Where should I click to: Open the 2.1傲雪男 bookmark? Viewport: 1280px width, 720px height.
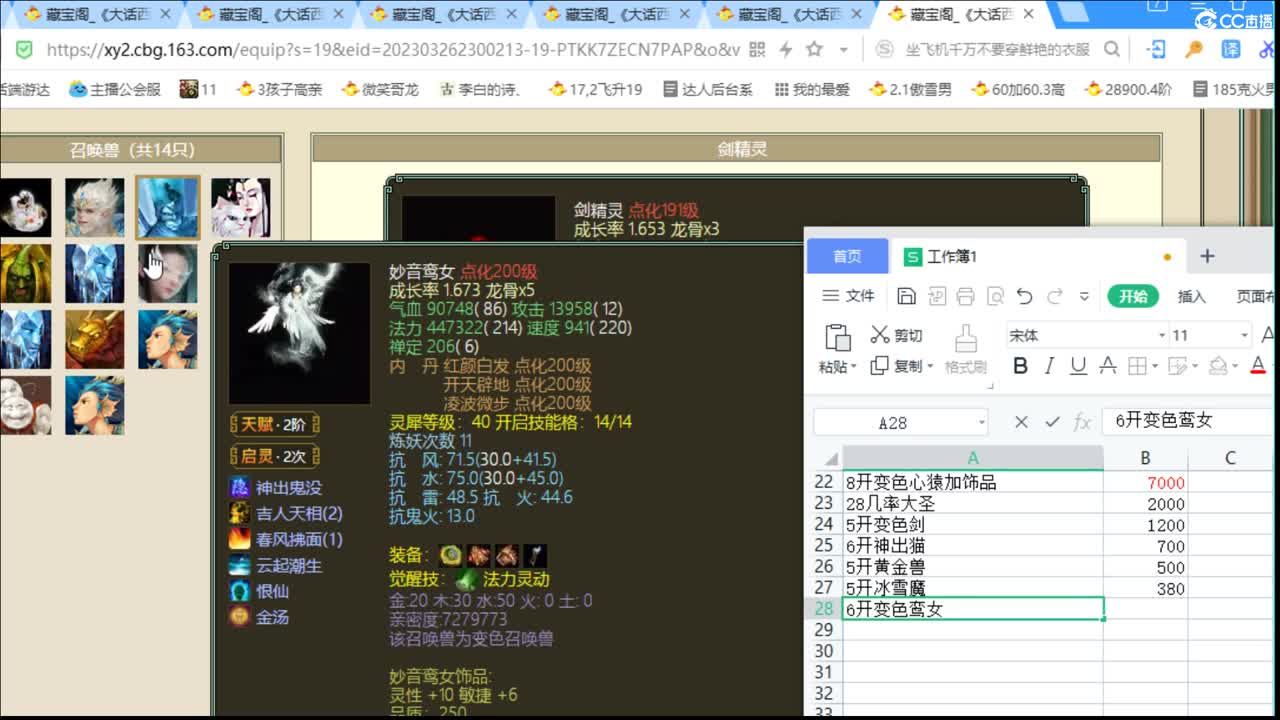910,89
